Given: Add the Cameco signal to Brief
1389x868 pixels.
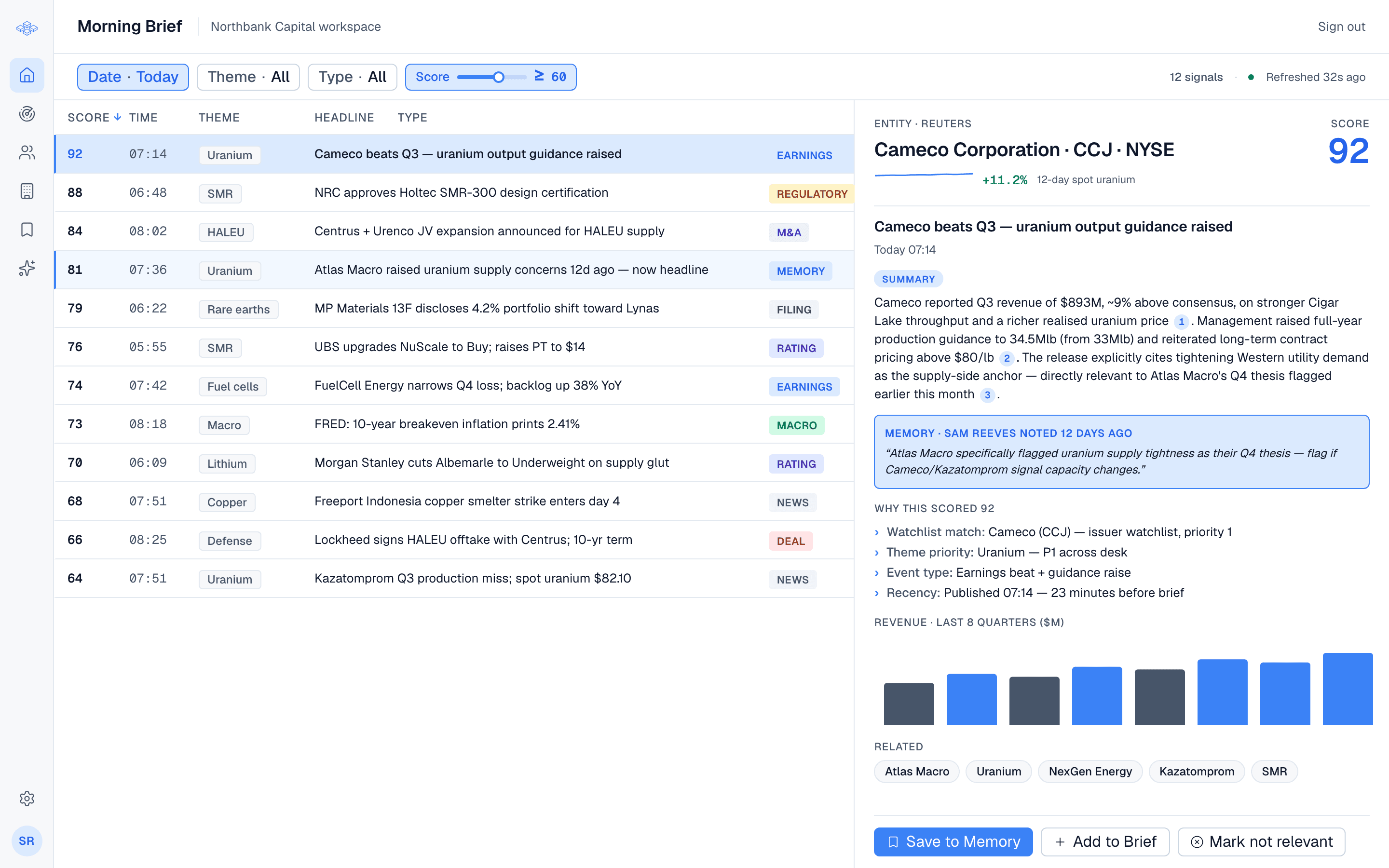Looking at the screenshot, I should click(x=1105, y=841).
